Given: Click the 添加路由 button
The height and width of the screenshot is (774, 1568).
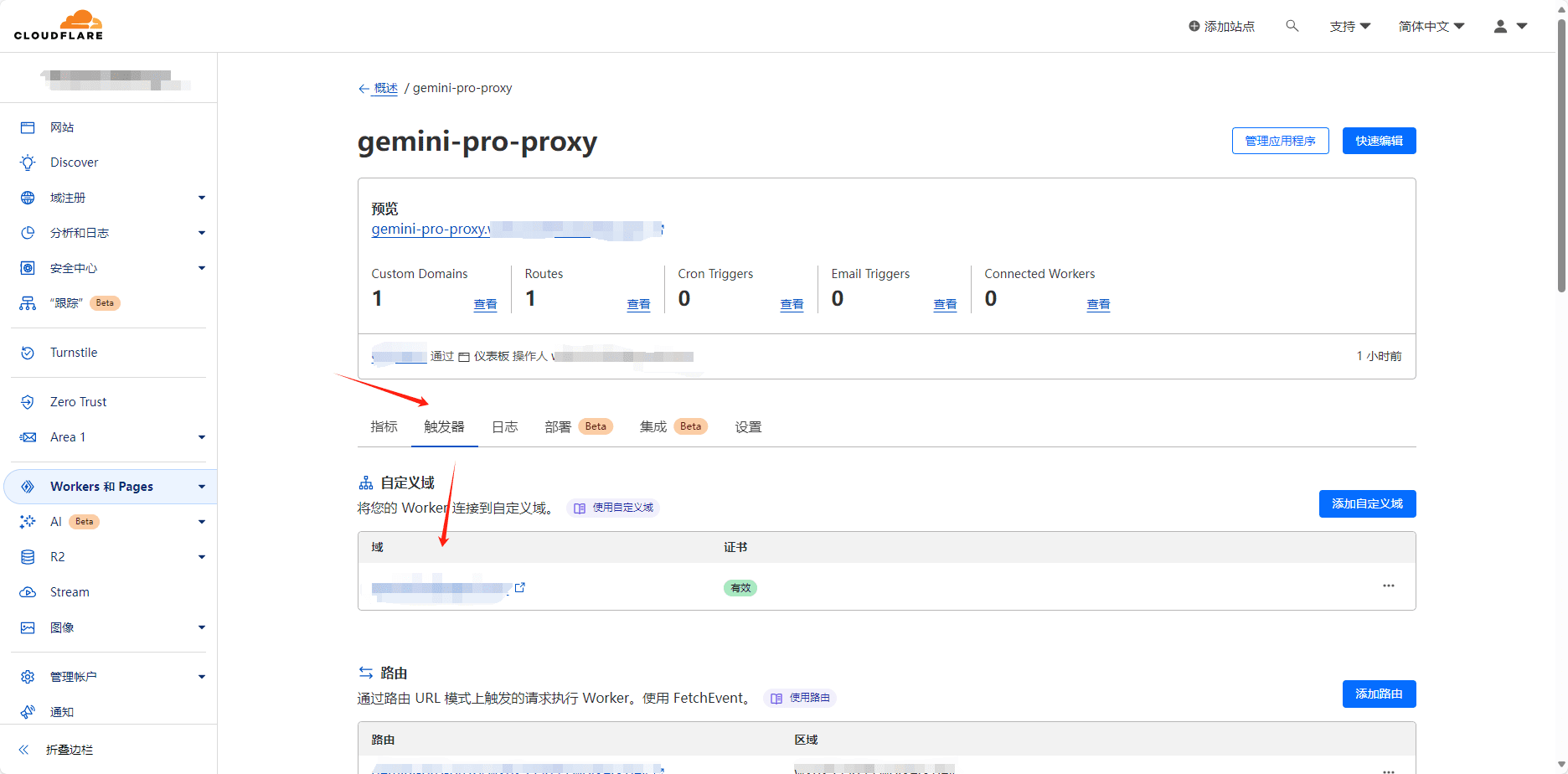Looking at the screenshot, I should tap(1380, 694).
